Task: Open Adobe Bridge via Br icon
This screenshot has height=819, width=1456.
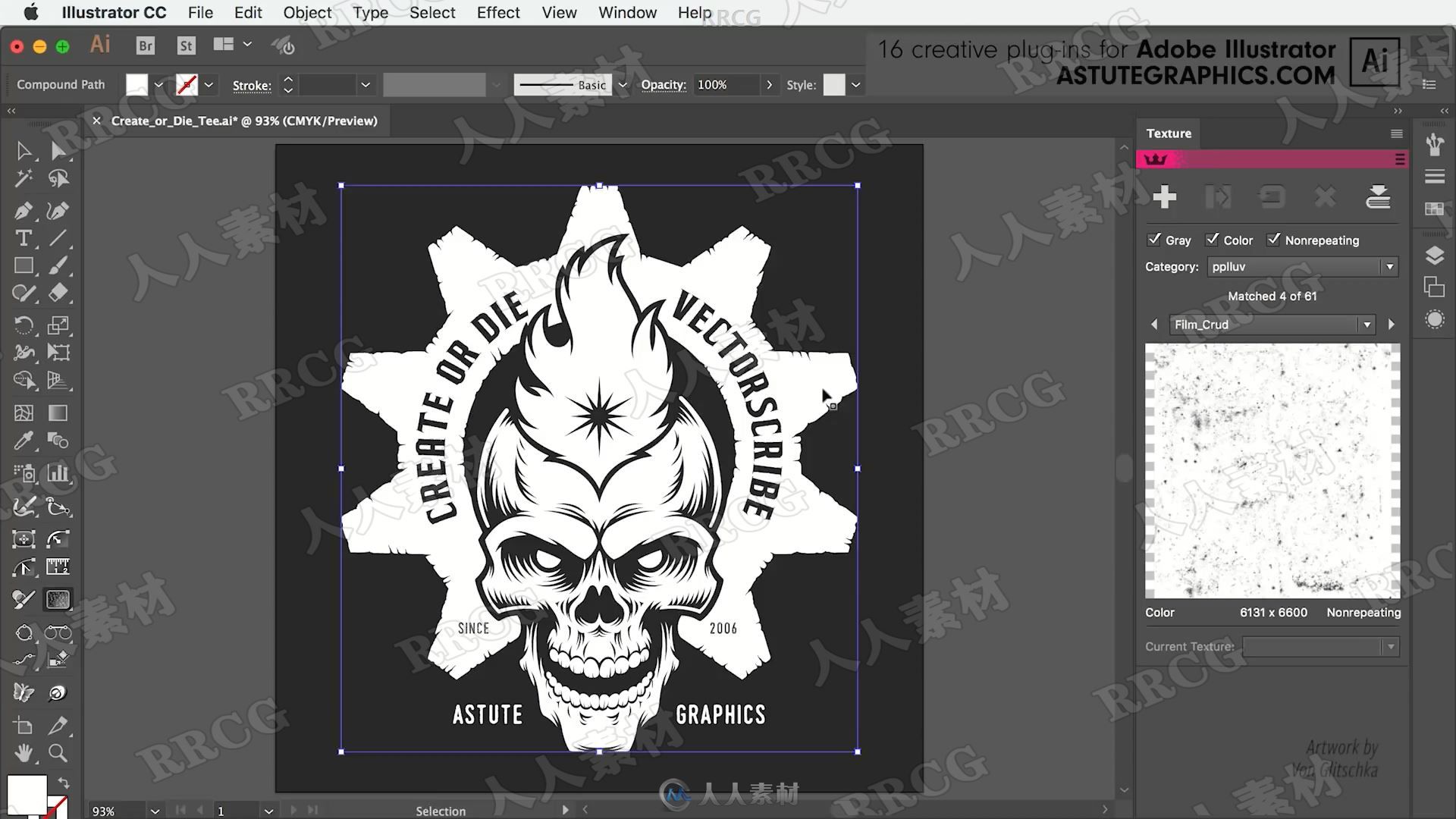Action: coord(145,45)
